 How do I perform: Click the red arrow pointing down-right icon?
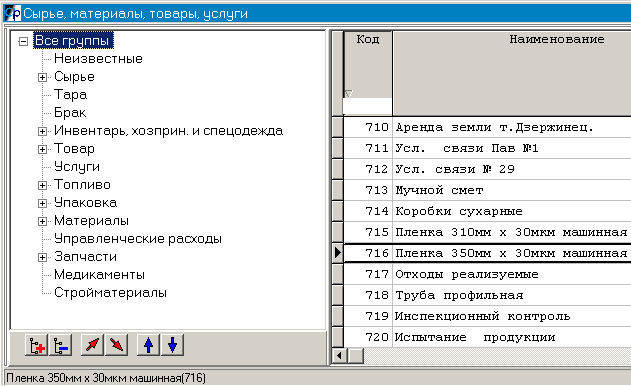coord(116,345)
